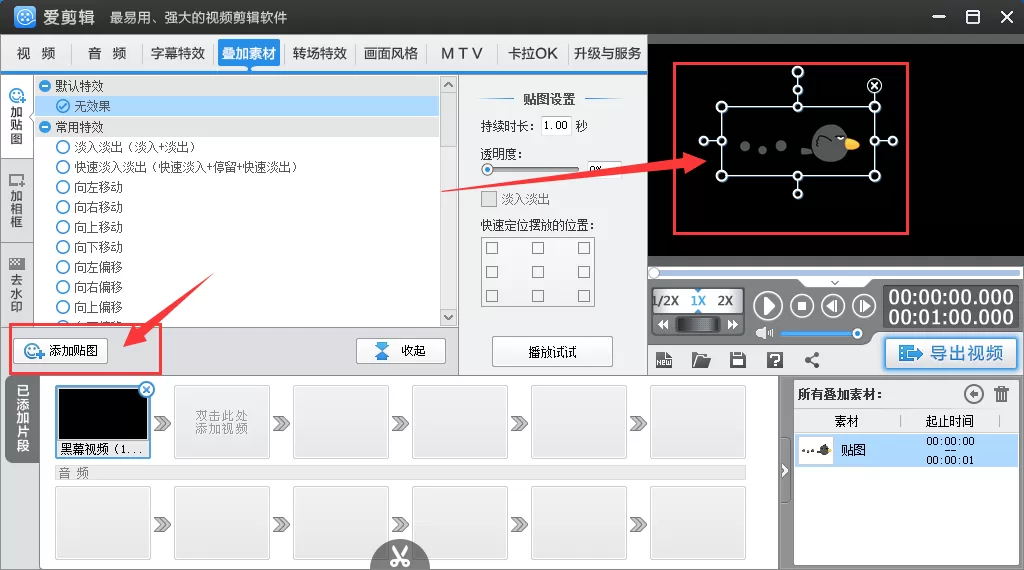Image resolution: width=1024 pixels, height=570 pixels.
Task: Save project with floppy disk icon
Action: pyautogui.click(x=738, y=360)
